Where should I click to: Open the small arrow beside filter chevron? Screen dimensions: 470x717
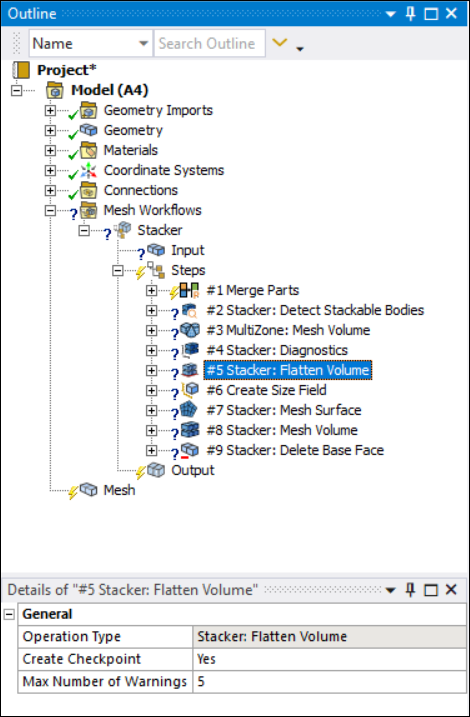(x=300, y=48)
